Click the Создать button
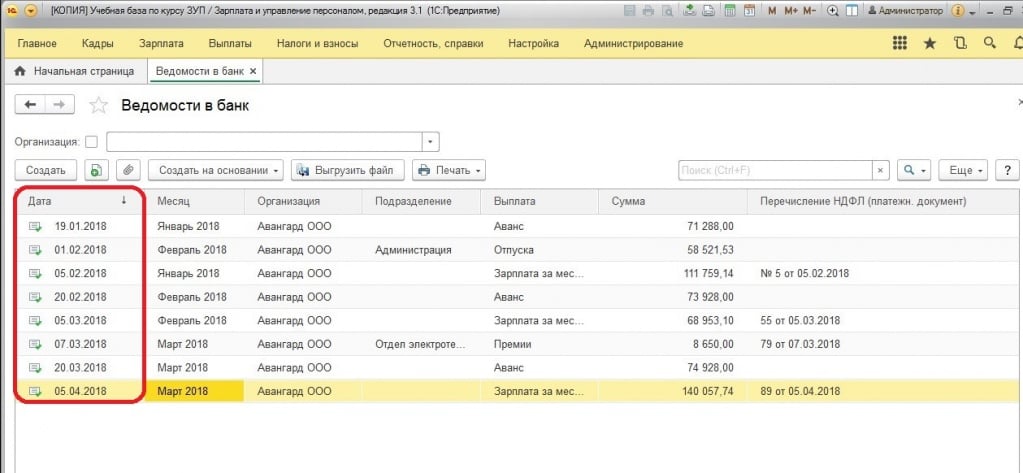This screenshot has height=473, width=1023. [x=45, y=170]
